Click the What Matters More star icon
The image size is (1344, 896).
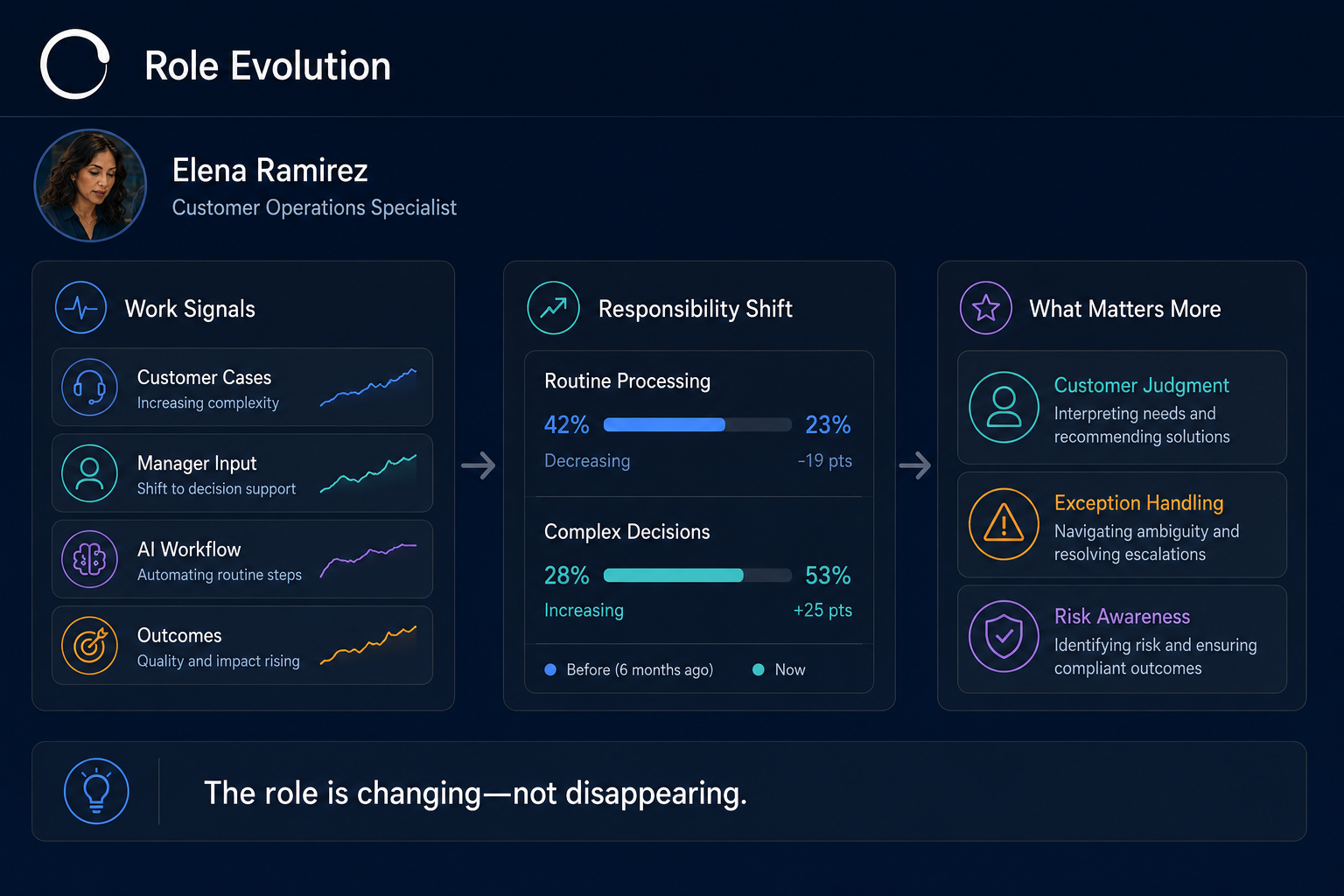click(x=986, y=308)
